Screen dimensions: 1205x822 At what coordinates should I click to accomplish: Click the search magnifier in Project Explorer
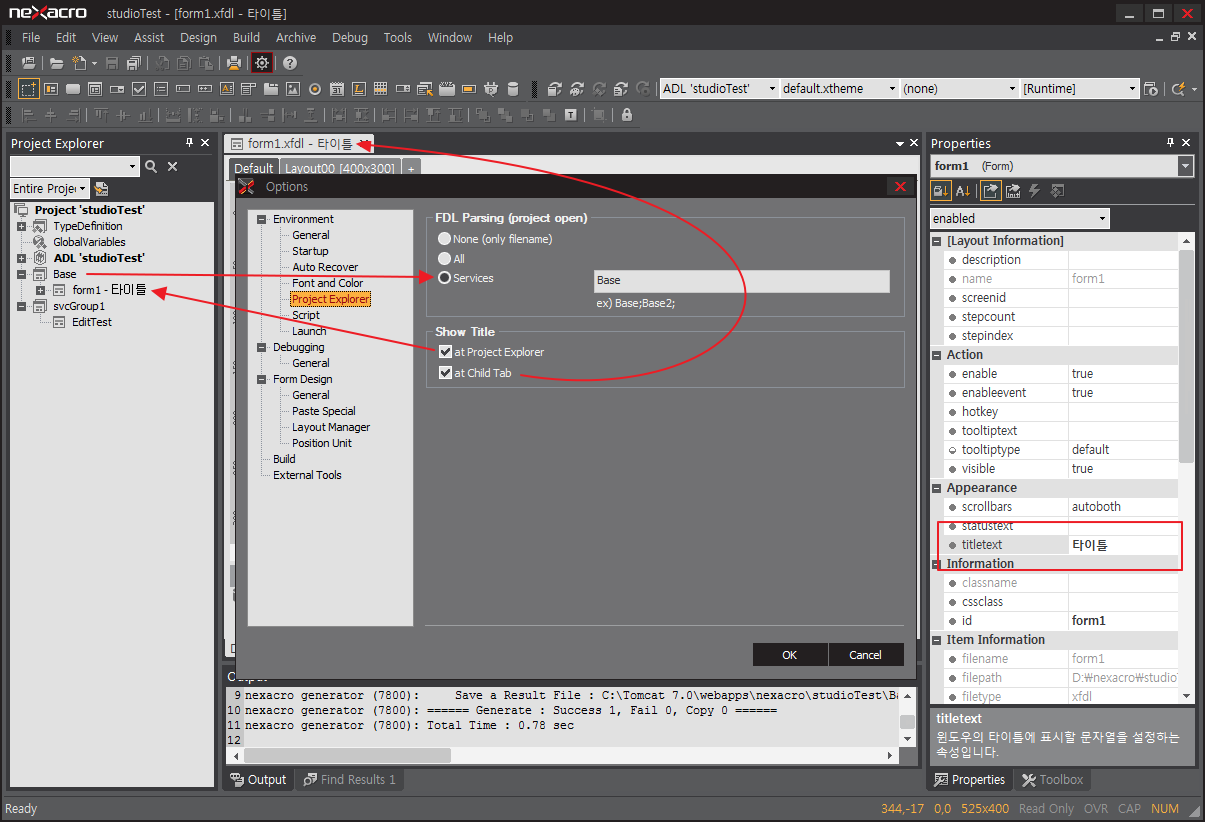tap(152, 166)
